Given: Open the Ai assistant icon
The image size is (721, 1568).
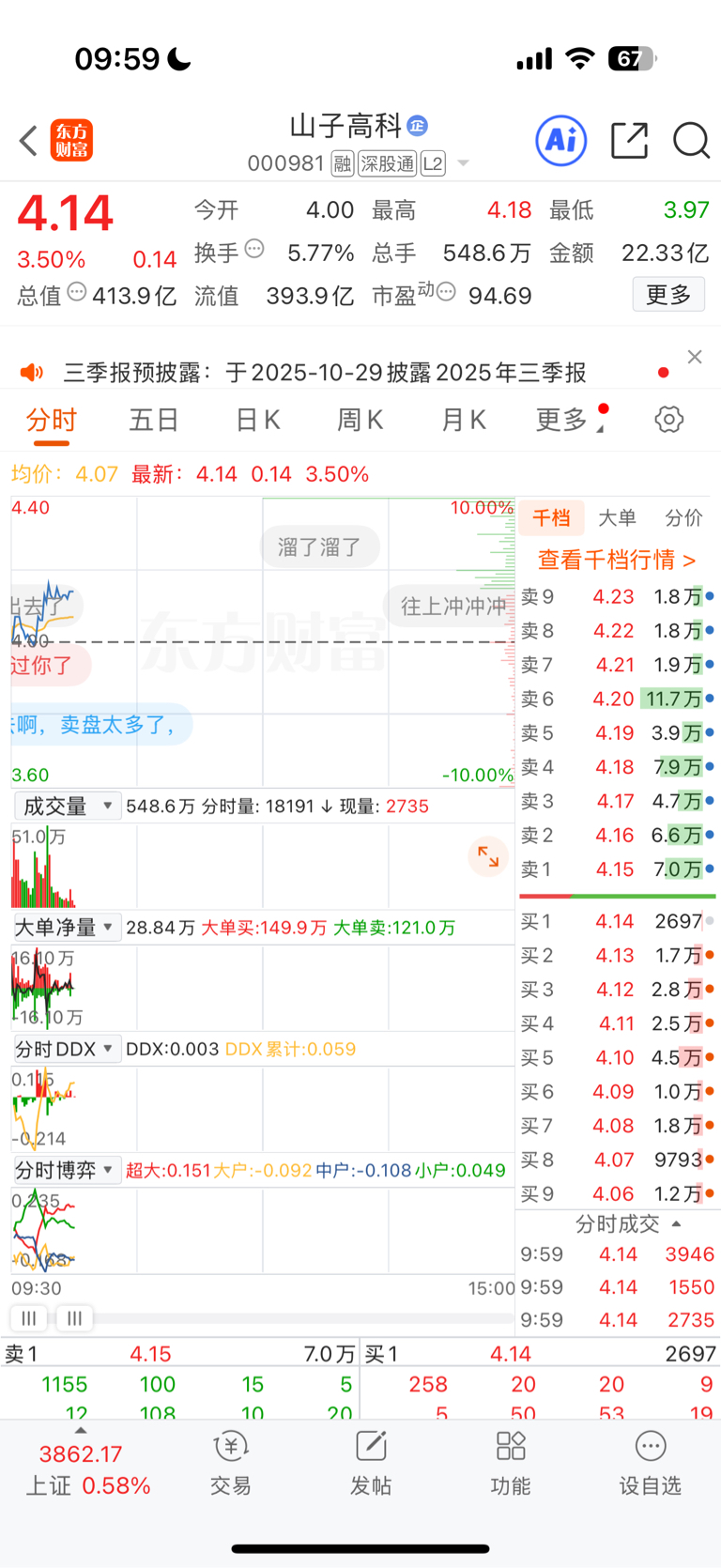Looking at the screenshot, I should (561, 141).
